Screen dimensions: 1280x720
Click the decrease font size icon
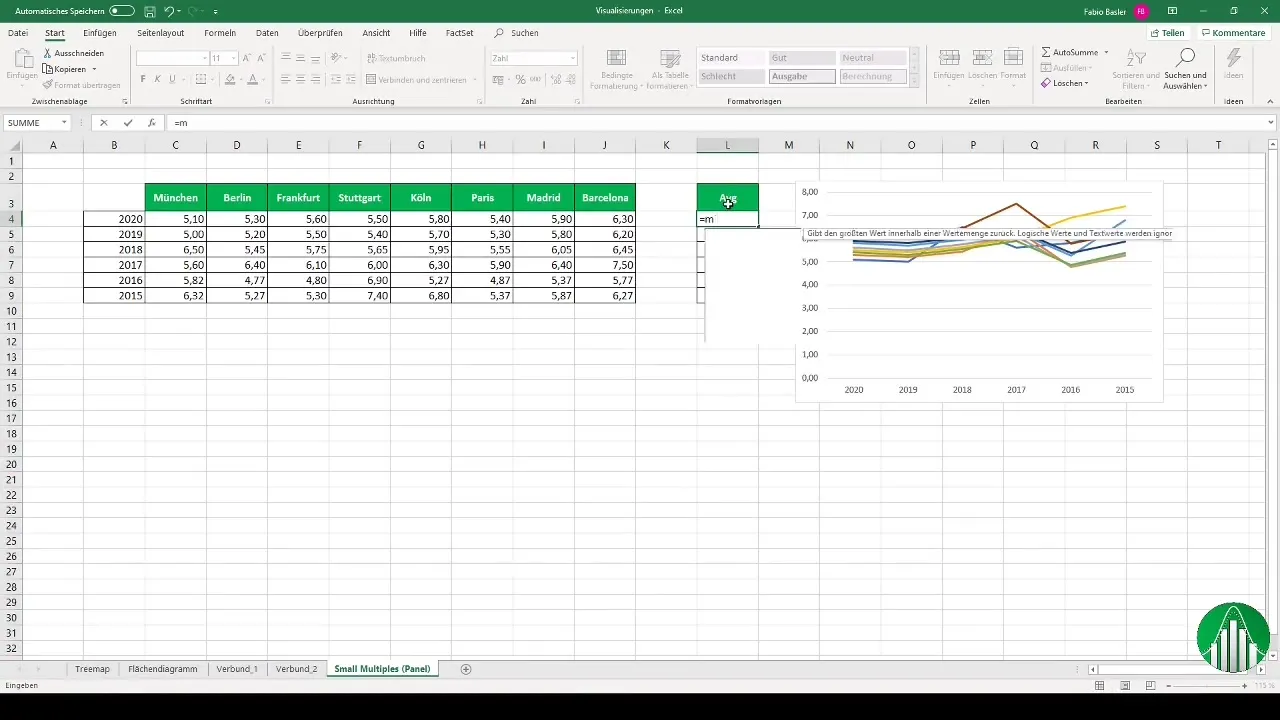pos(261,58)
